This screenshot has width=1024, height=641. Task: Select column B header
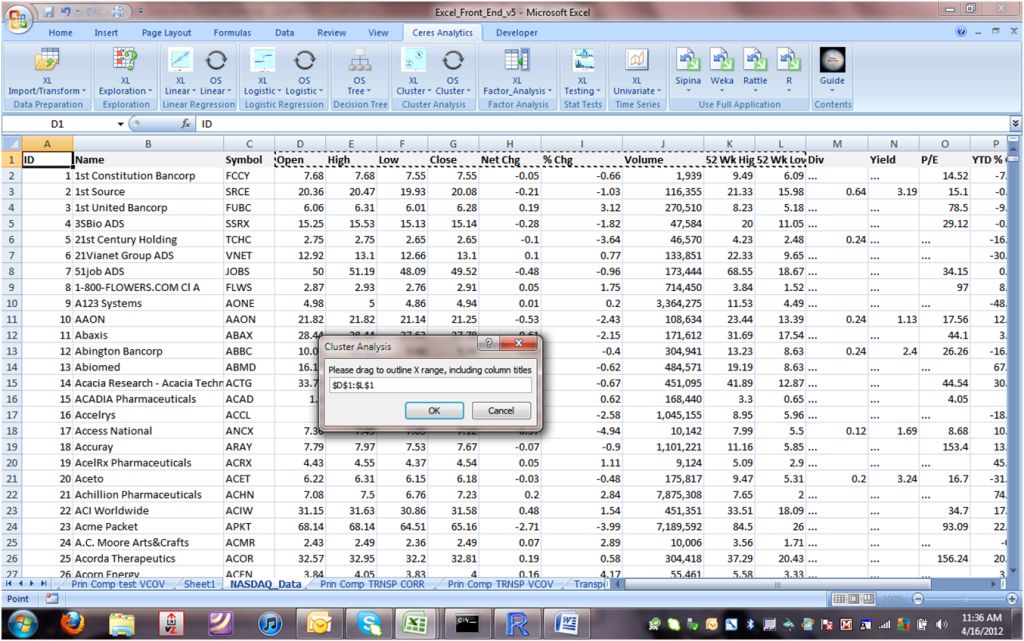tap(148, 144)
